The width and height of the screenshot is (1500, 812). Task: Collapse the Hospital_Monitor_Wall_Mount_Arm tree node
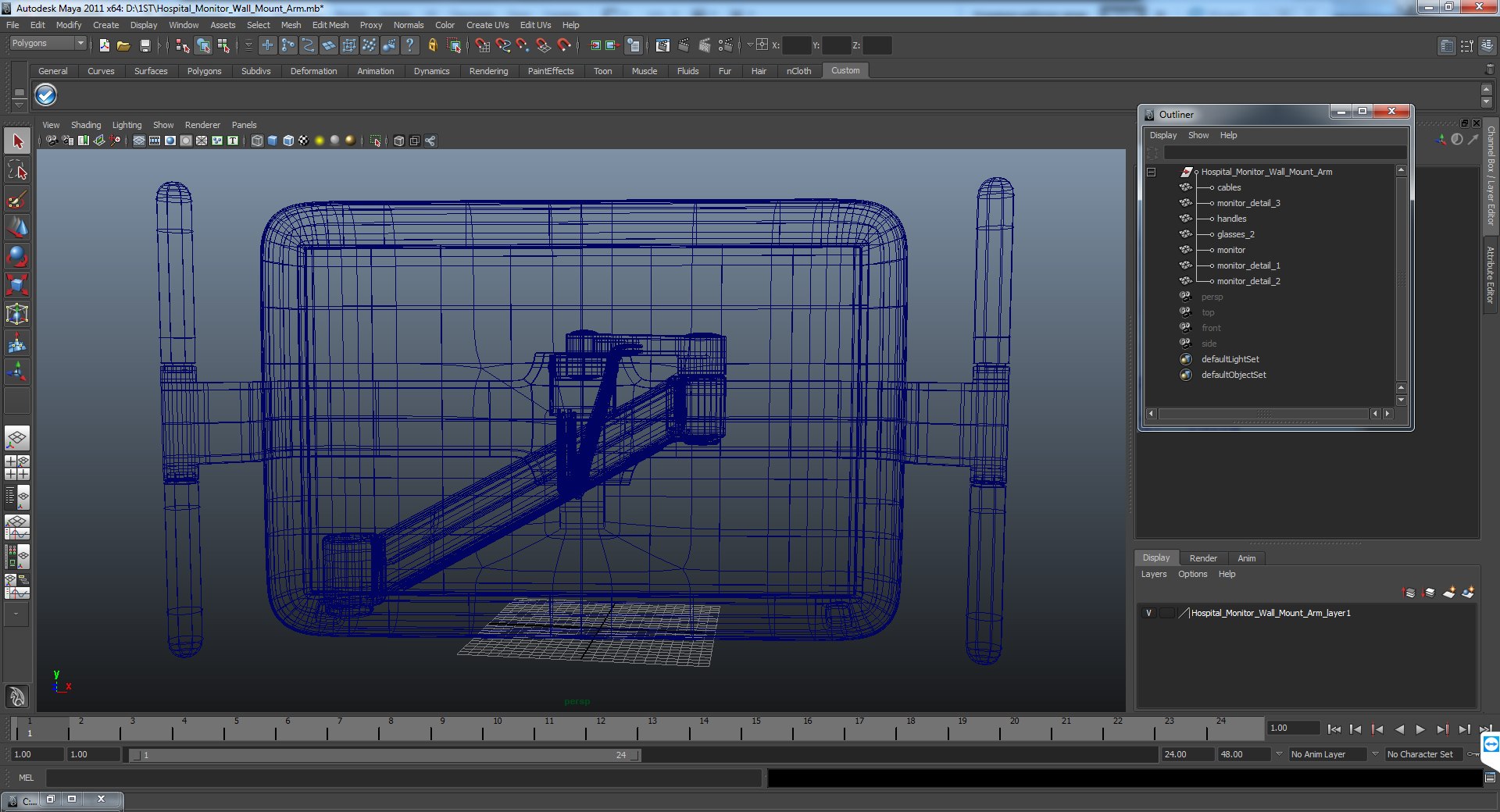click(1151, 172)
